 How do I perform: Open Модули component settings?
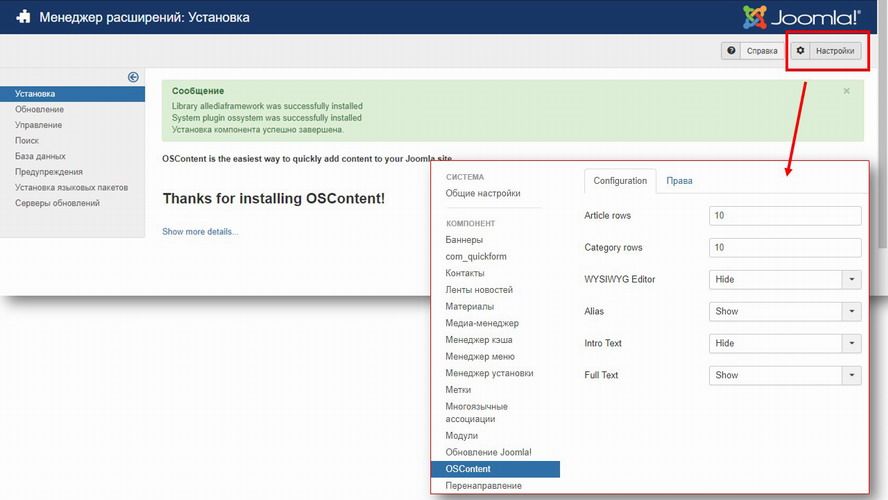(462, 435)
